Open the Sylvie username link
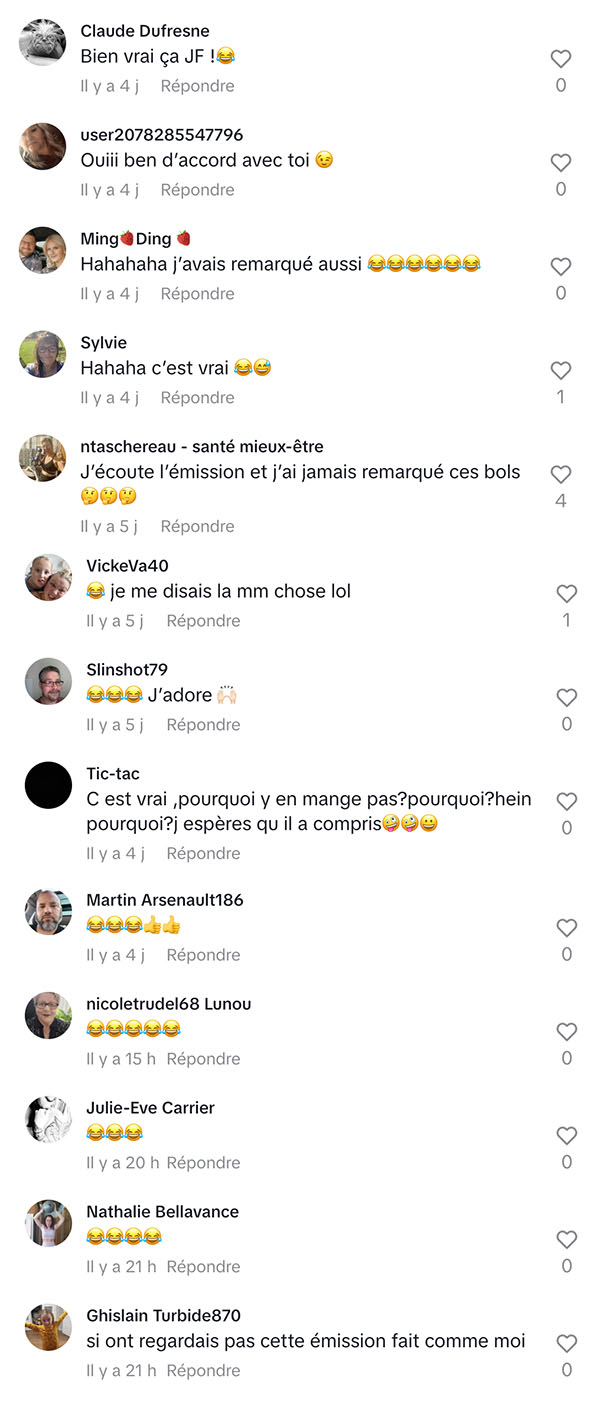The width and height of the screenshot is (600, 1401). pos(104,343)
